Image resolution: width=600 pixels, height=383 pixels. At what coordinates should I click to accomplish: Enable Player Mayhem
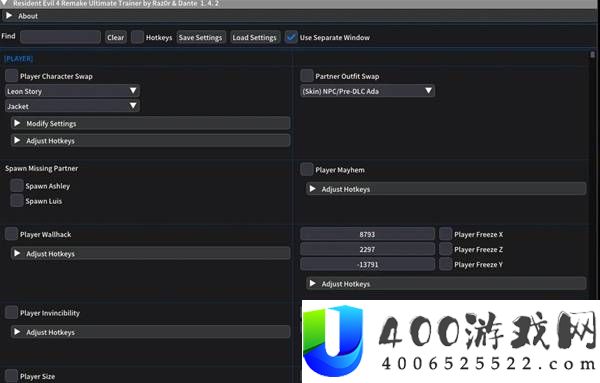click(307, 169)
